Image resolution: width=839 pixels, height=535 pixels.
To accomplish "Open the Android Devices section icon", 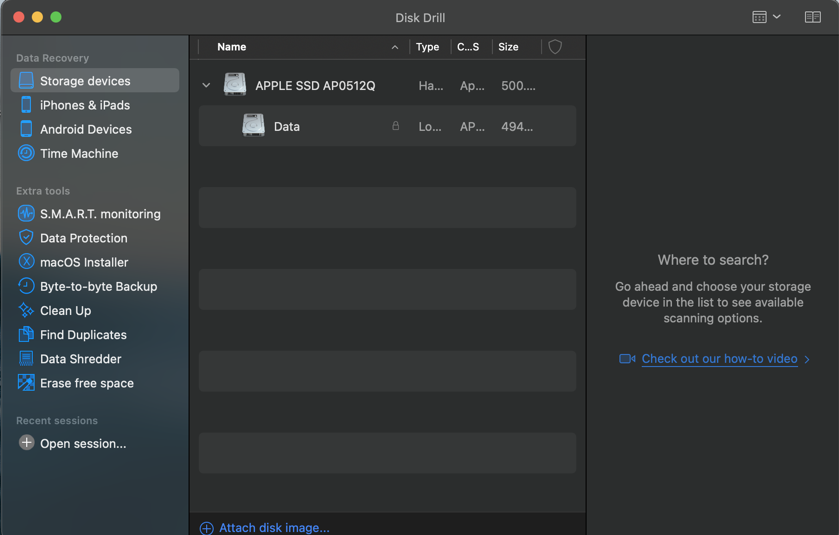I will pos(26,129).
